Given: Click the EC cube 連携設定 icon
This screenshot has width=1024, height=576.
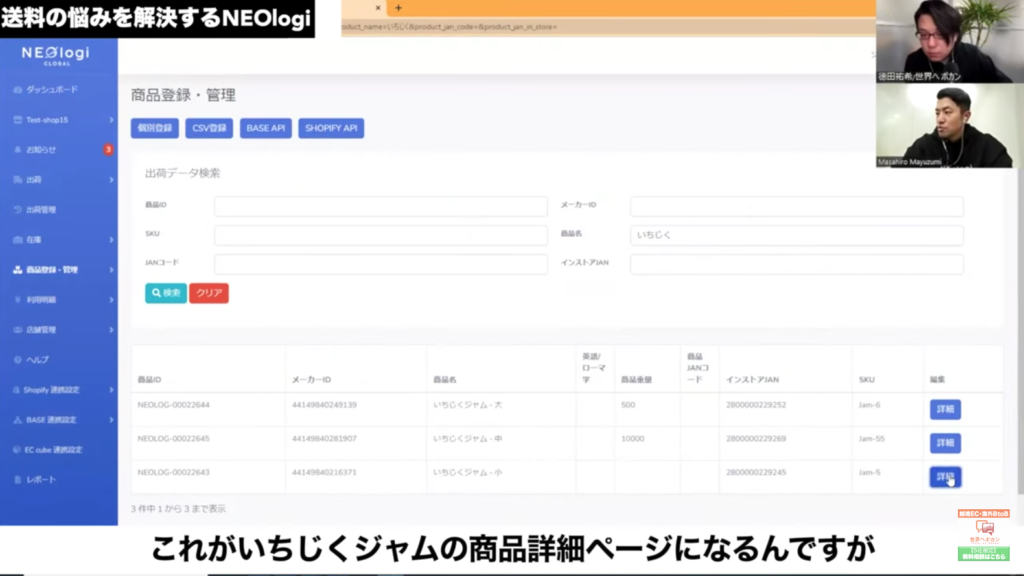Looking at the screenshot, I should click(x=17, y=450).
